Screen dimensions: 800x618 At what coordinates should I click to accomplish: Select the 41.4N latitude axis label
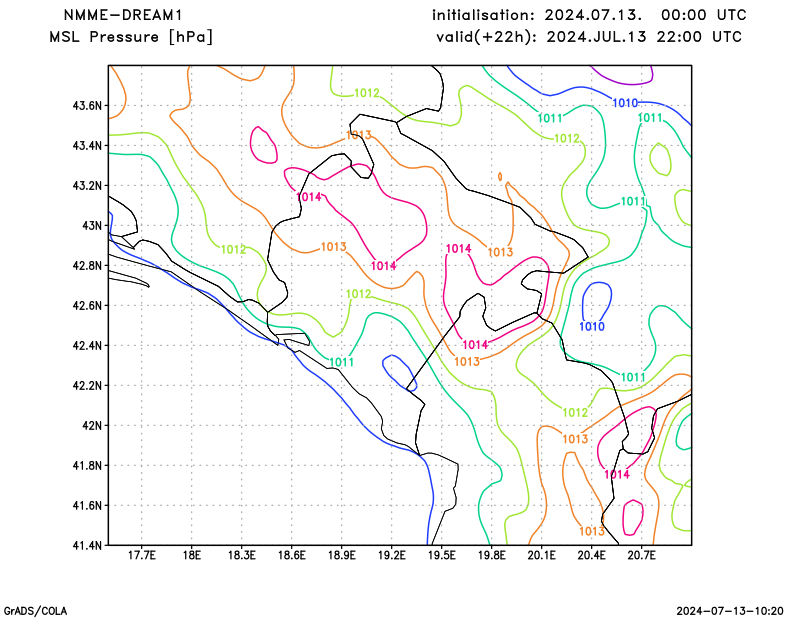click(x=88, y=546)
